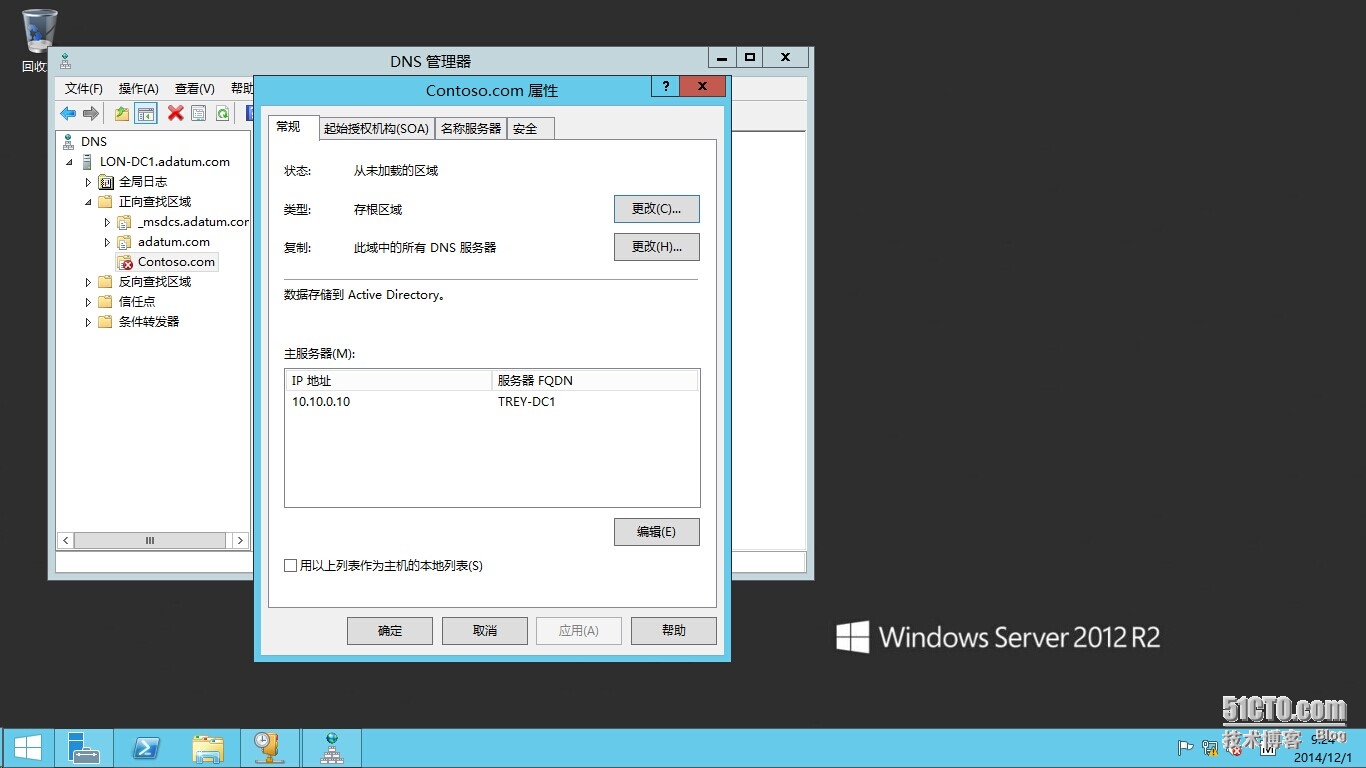Collapse the 正向查找区域 node
1366x768 pixels.
coord(88,202)
